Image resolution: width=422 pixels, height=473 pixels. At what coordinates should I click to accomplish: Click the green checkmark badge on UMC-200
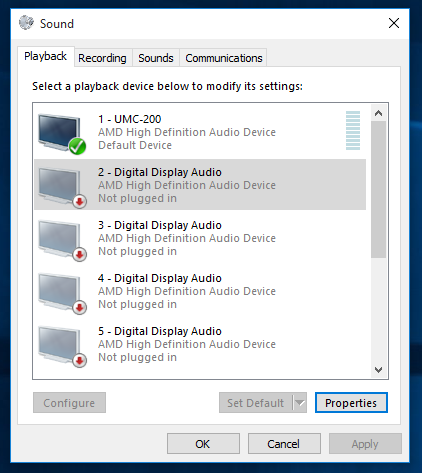[x=78, y=146]
